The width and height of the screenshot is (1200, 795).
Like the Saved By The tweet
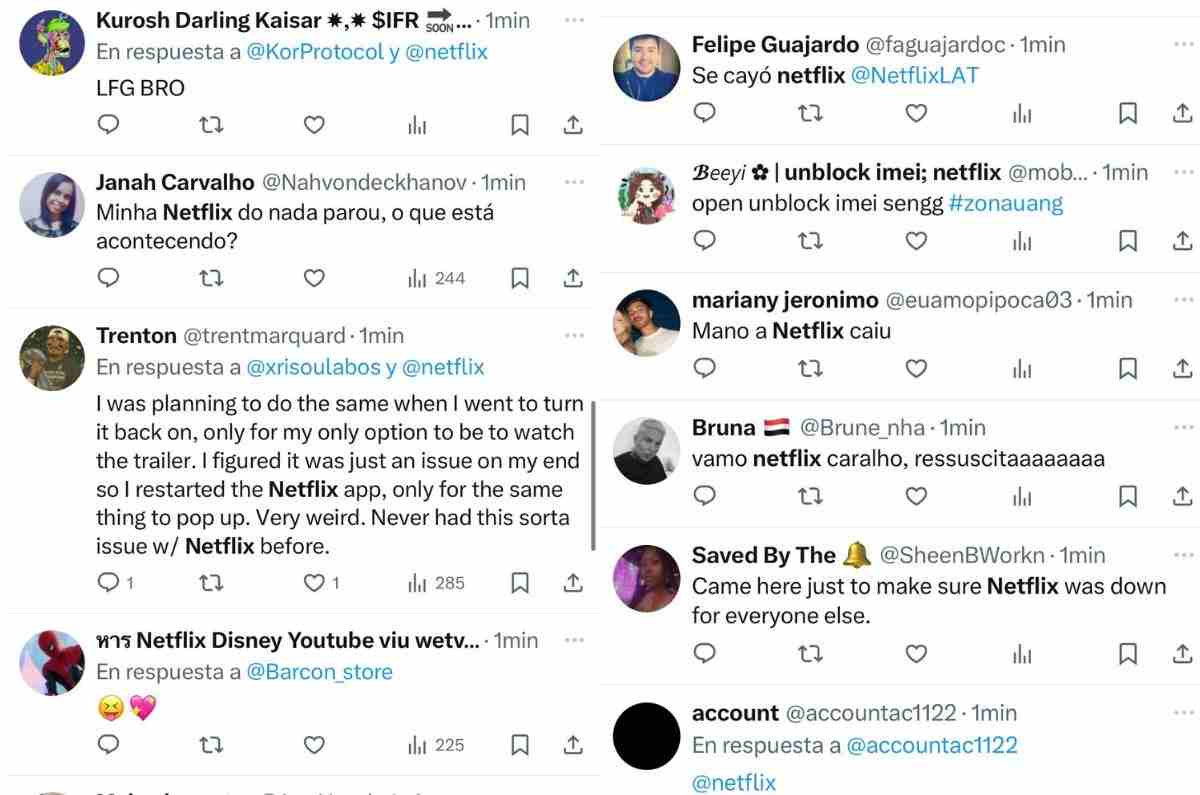(916, 653)
